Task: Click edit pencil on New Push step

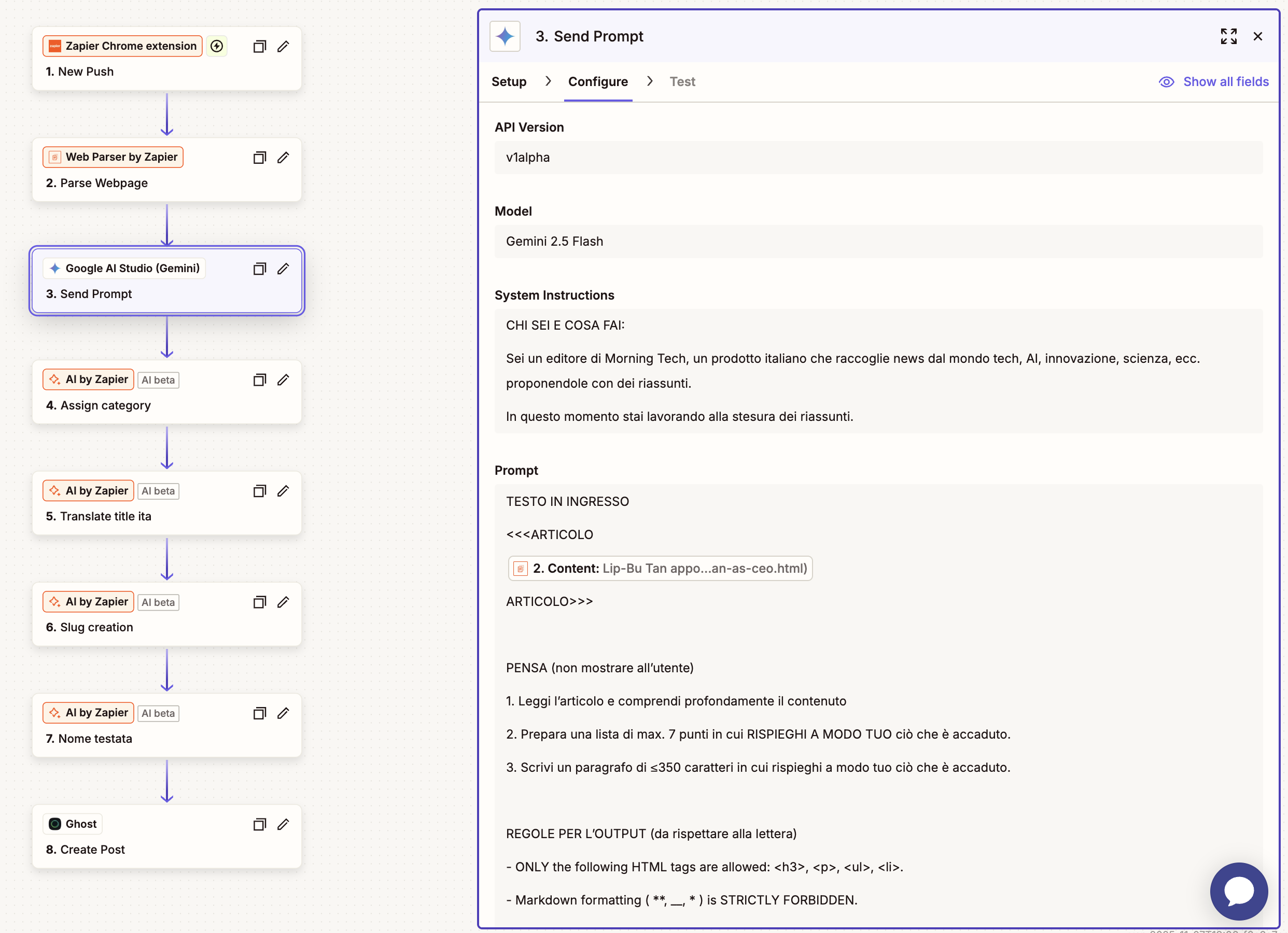Action: [x=283, y=47]
